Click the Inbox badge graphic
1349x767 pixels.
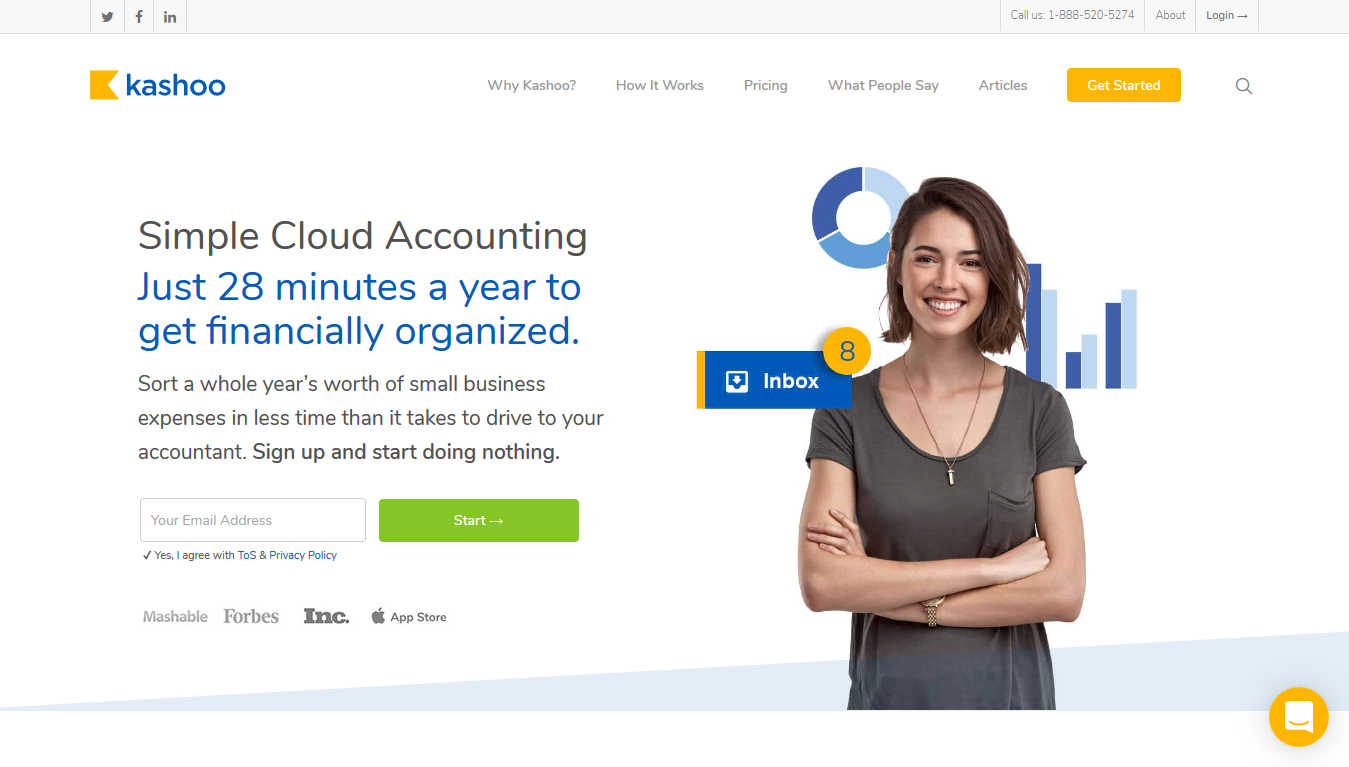coord(774,380)
